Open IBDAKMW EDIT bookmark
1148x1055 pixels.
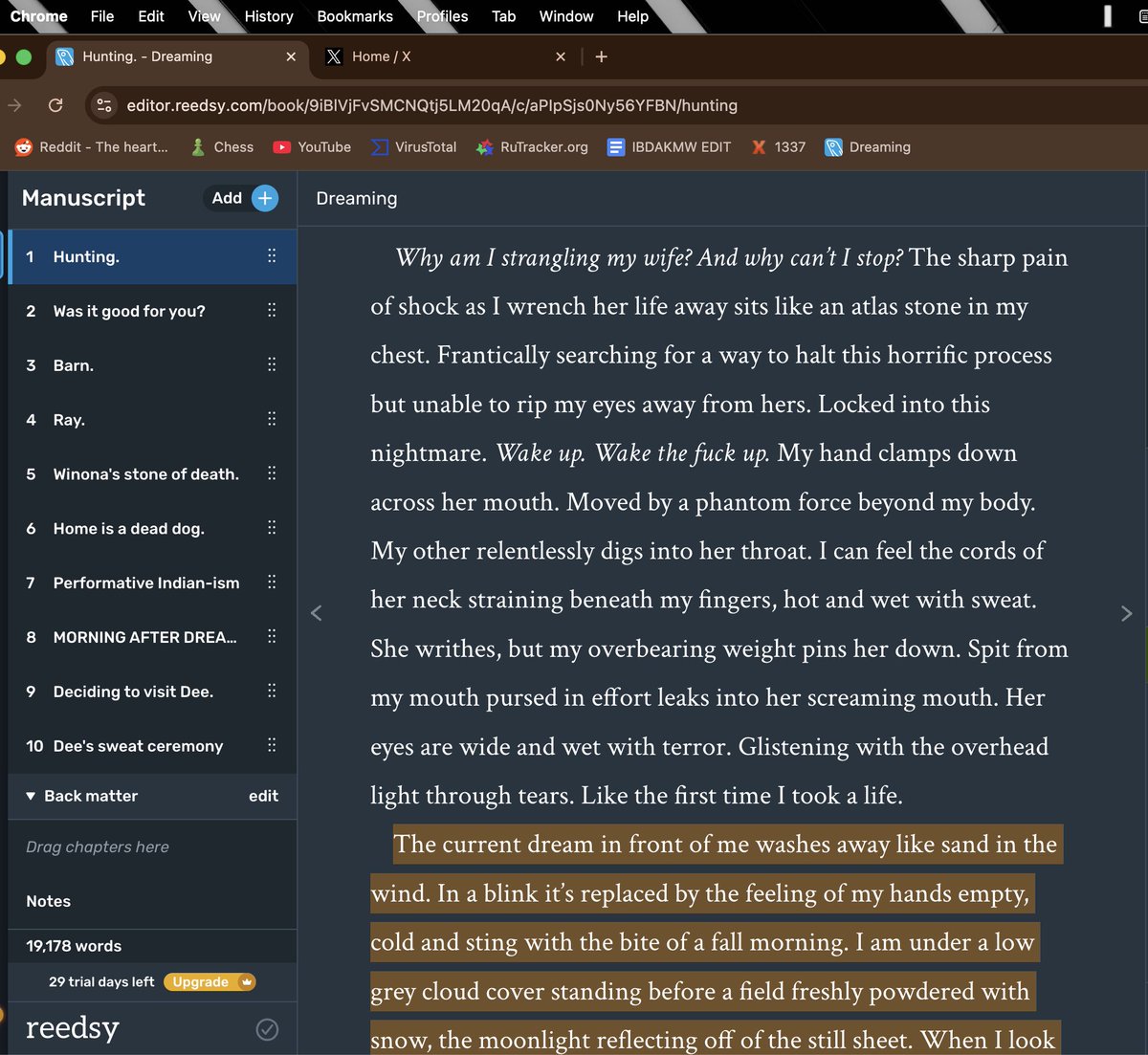(x=669, y=147)
